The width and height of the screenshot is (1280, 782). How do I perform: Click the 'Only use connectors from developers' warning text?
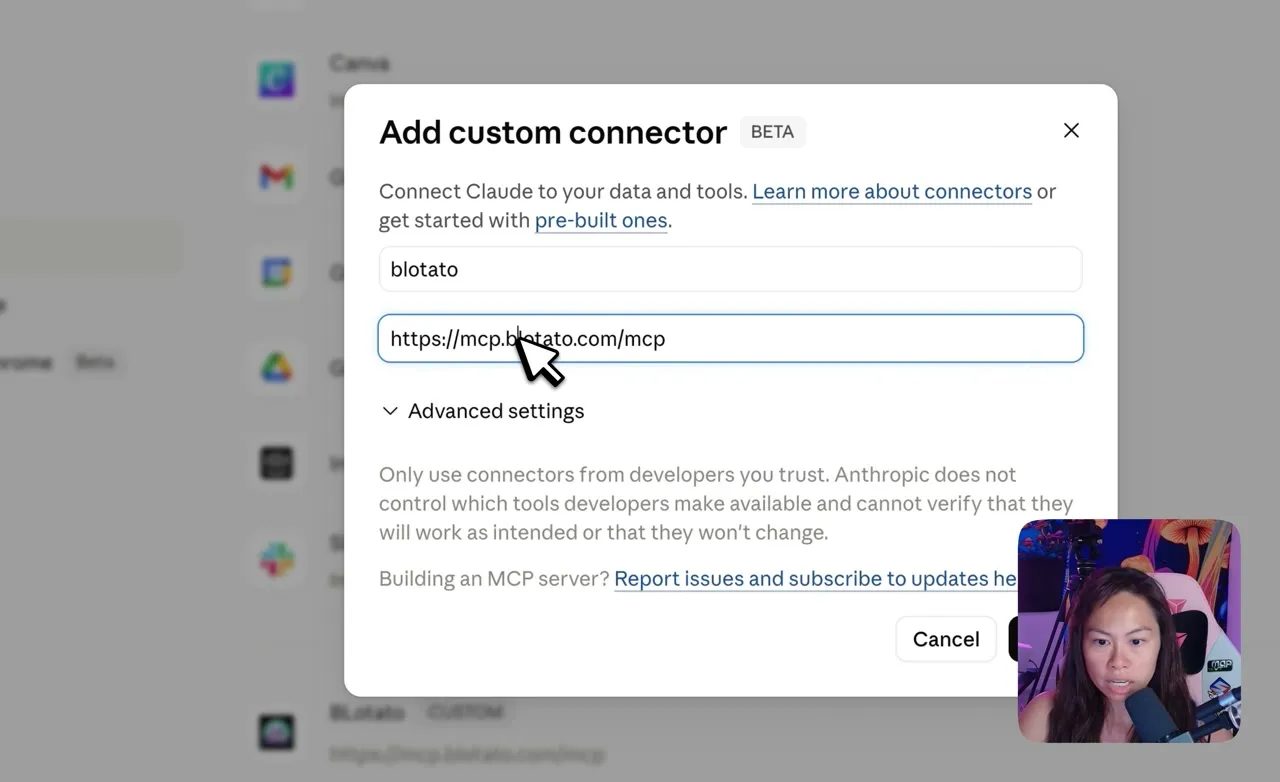(726, 503)
